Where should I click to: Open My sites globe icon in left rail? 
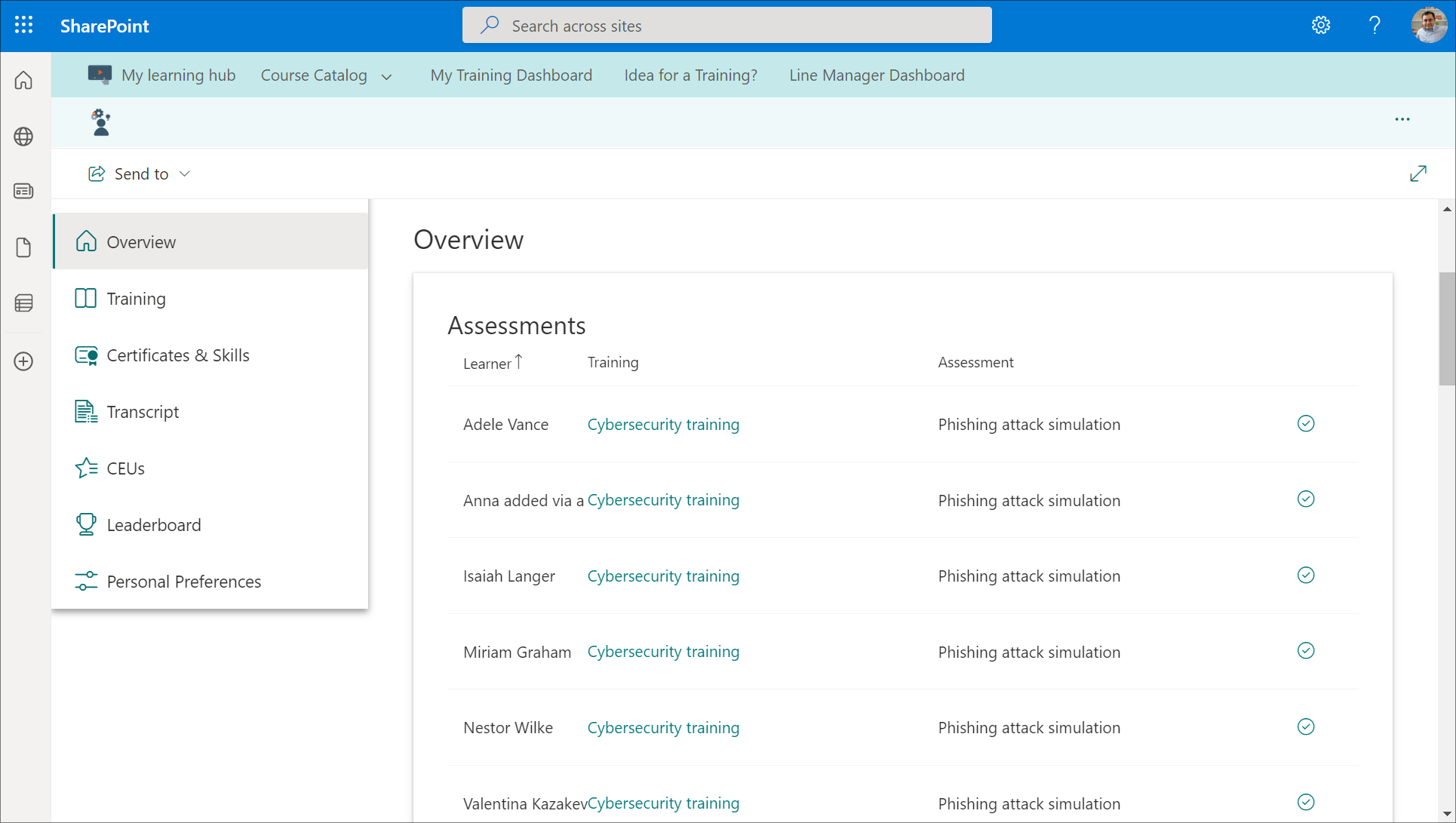pyautogui.click(x=23, y=137)
